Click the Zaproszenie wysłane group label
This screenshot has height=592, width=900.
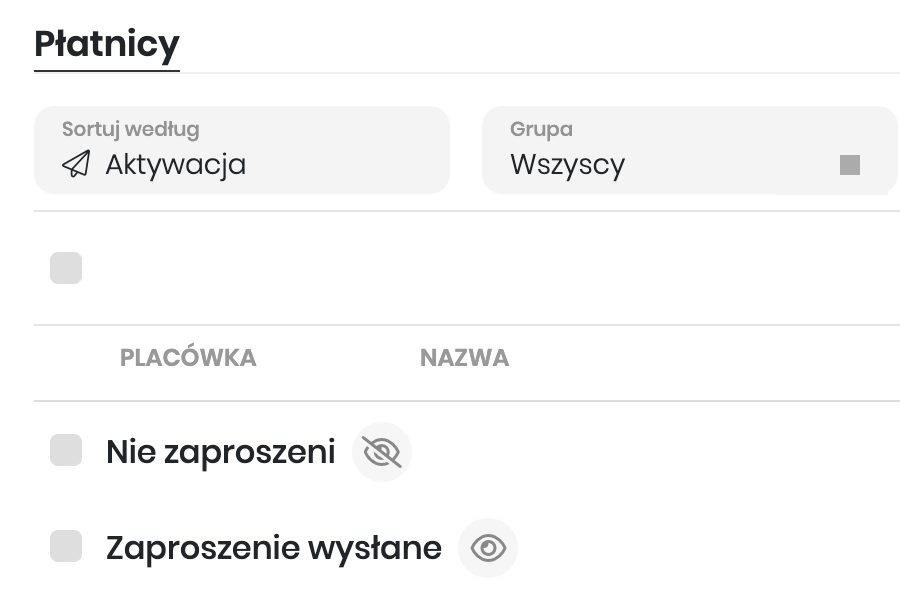pyautogui.click(x=273, y=548)
